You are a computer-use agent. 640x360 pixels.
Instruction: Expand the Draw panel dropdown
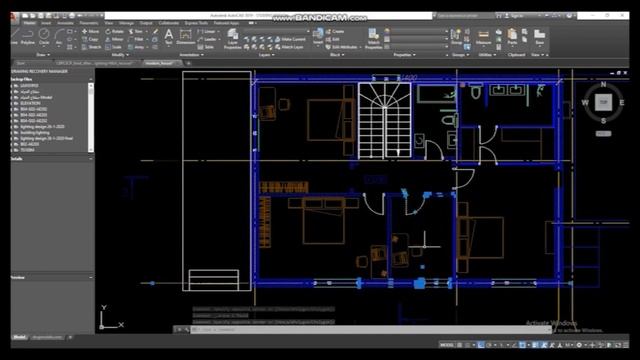[43, 55]
